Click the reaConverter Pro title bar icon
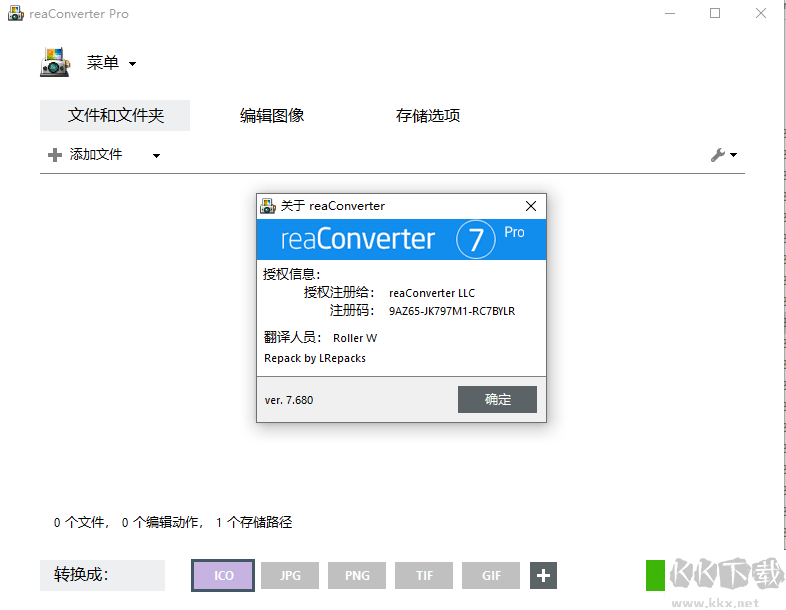786x610 pixels. (16, 14)
